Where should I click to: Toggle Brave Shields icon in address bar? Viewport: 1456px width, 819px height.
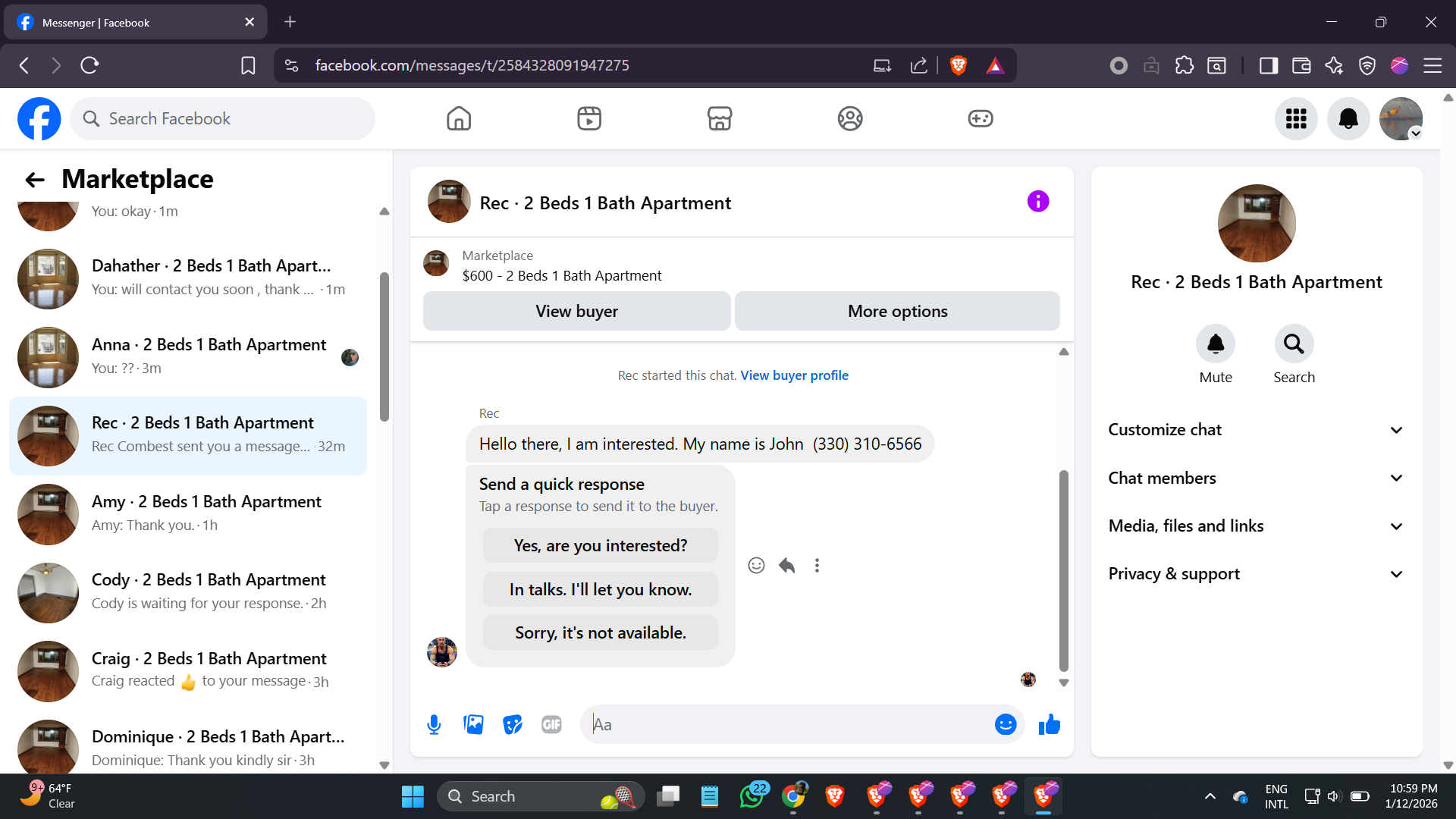tap(958, 66)
